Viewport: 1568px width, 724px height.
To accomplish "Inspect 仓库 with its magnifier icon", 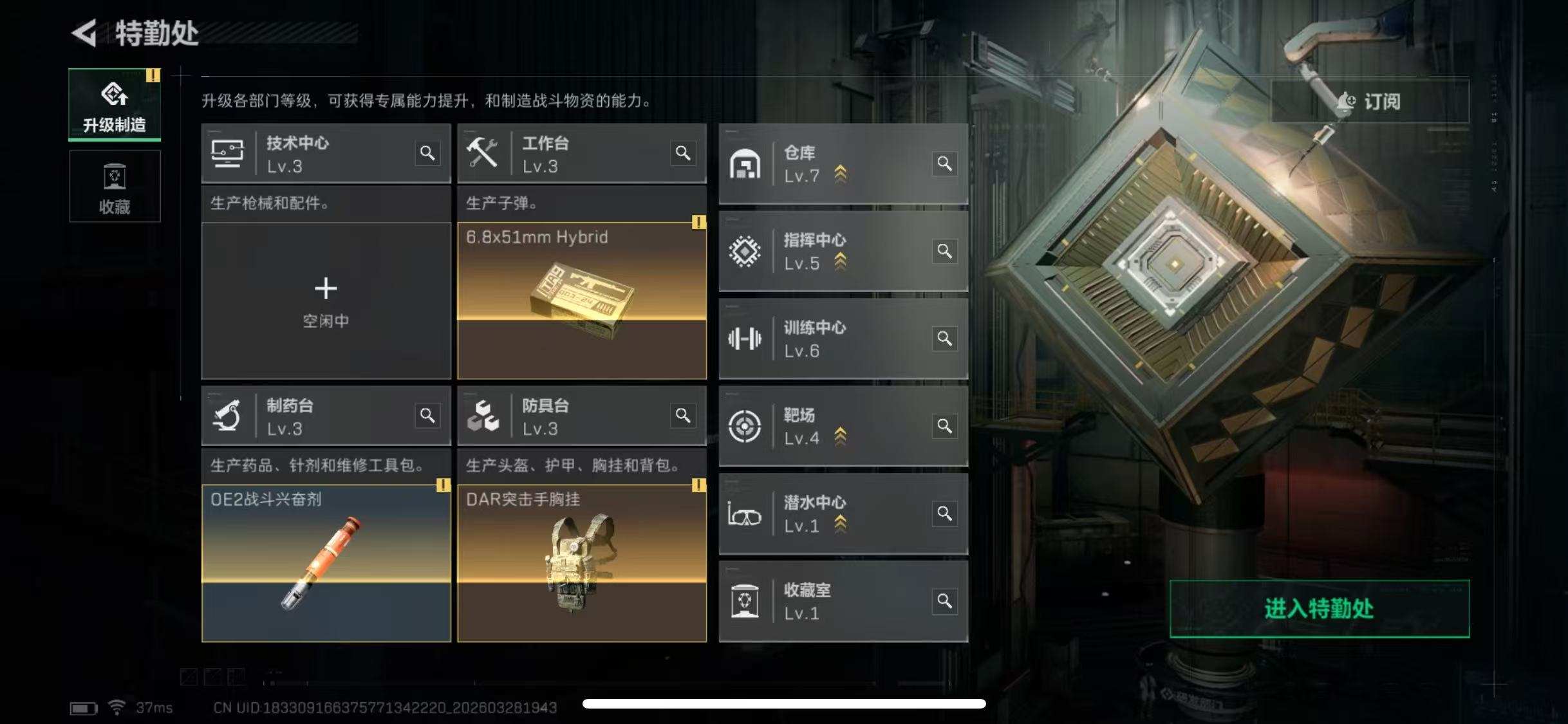I will (x=944, y=163).
